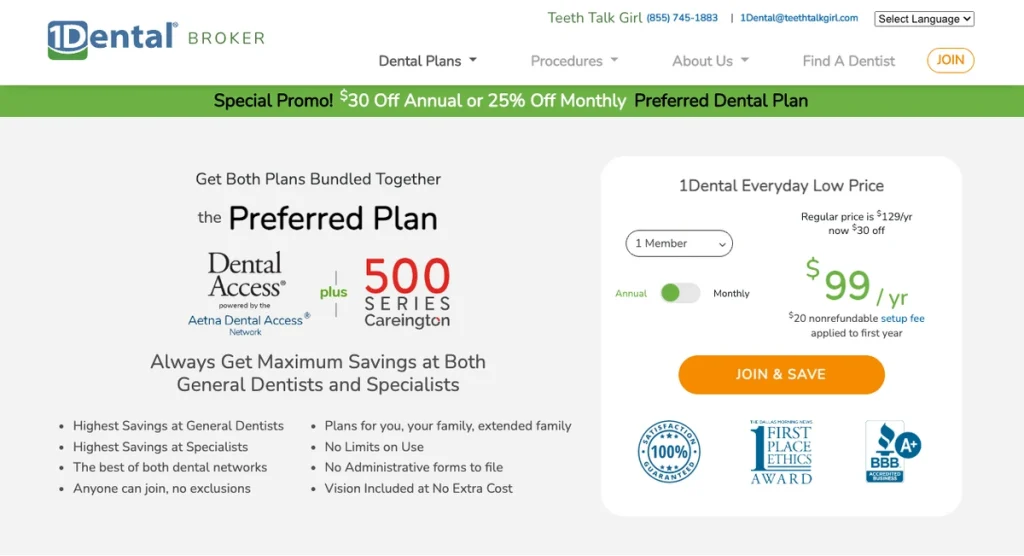This screenshot has width=1024, height=556.
Task: Click the First Place Ethics Award badge
Action: 781,452
